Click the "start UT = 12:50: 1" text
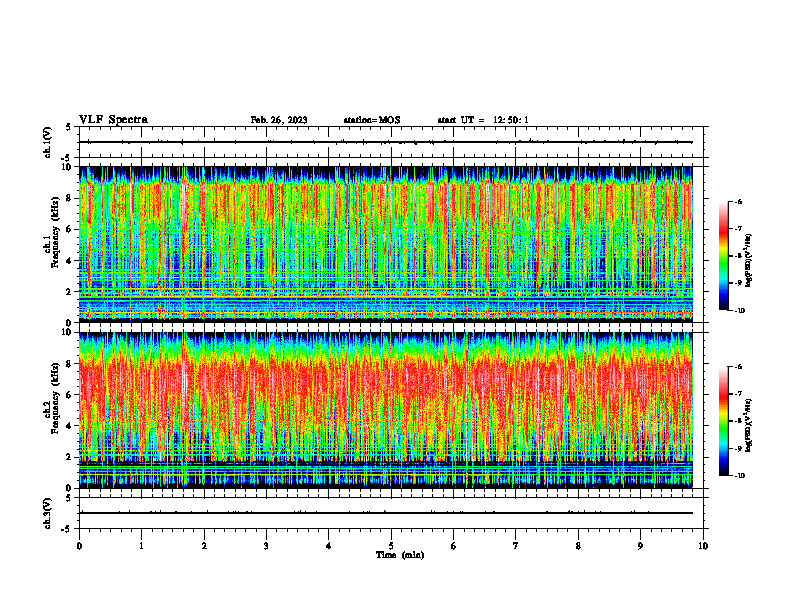Viewport: 792px width, 612px height. pyautogui.click(x=483, y=120)
